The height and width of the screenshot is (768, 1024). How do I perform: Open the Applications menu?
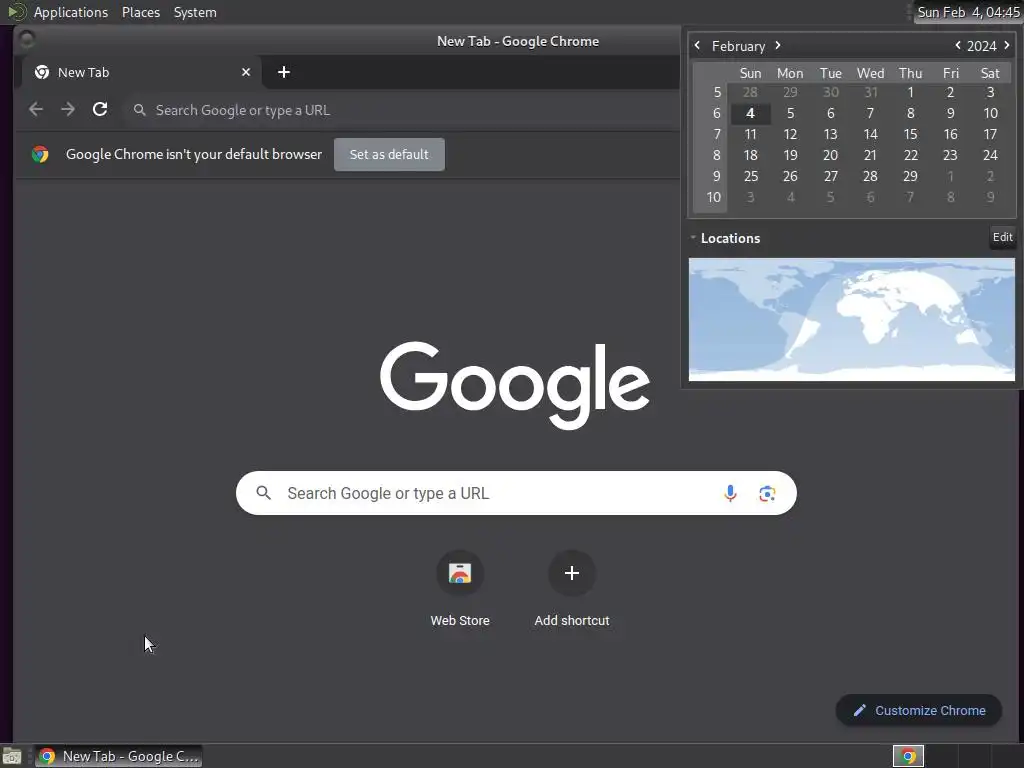point(71,12)
